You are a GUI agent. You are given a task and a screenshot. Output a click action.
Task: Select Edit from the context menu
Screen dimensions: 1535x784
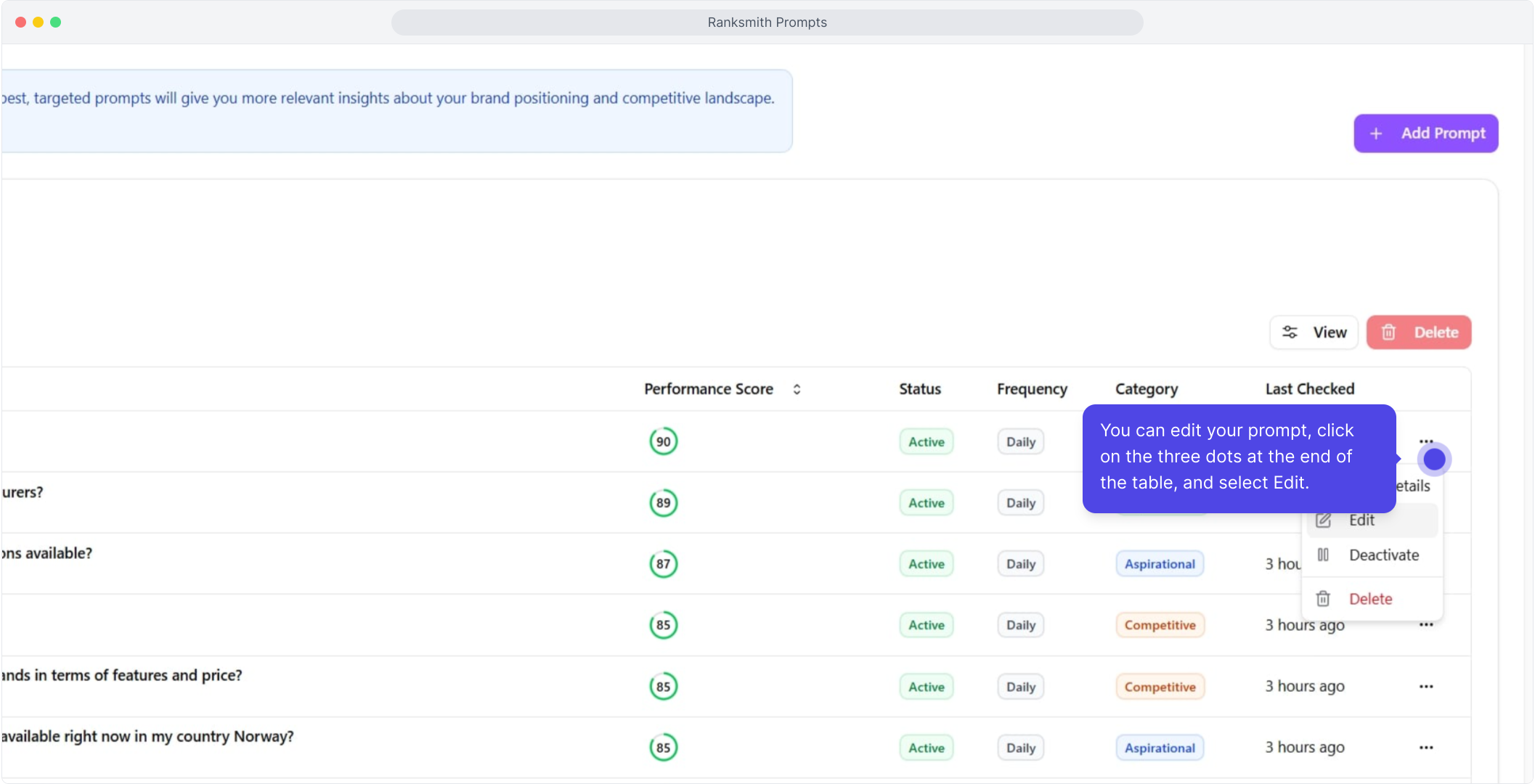pyautogui.click(x=1361, y=520)
